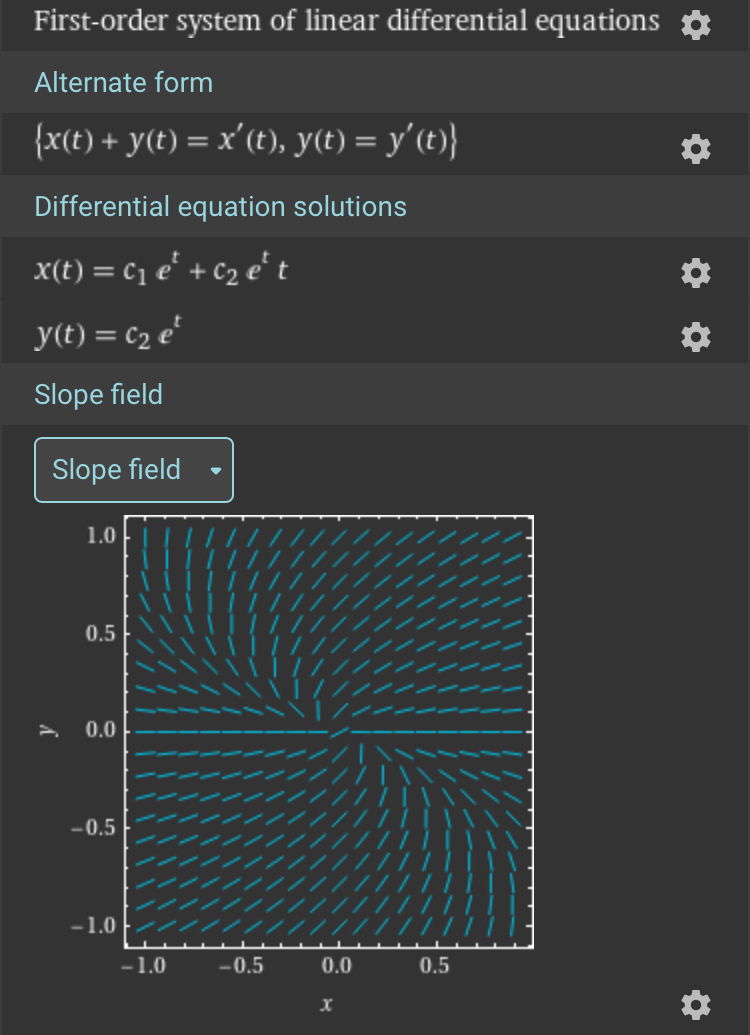Click the y axis label beside the plot
Viewport: 750px width, 1035px height.
pyautogui.click(x=46, y=731)
